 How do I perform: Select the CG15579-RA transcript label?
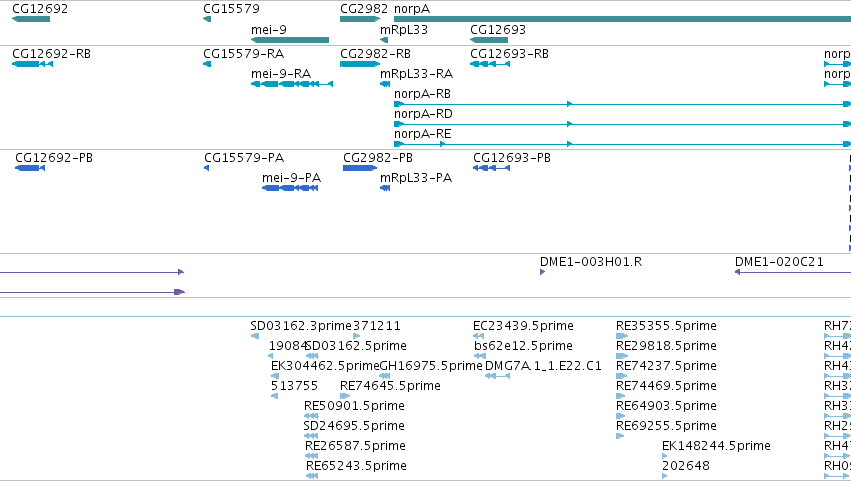tap(243, 54)
